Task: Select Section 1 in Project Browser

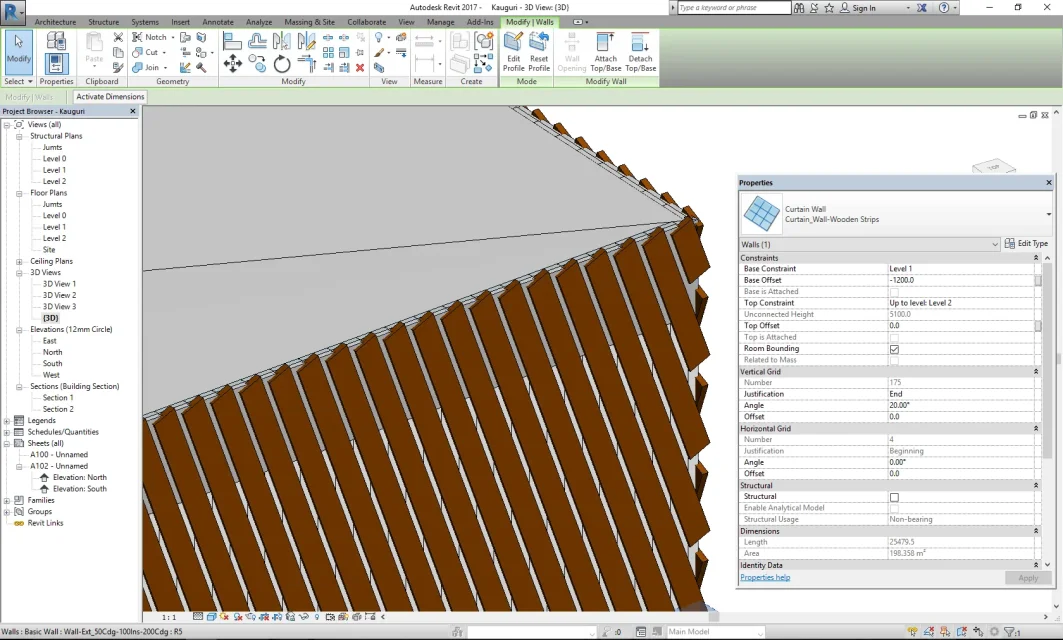Action: click(x=58, y=398)
